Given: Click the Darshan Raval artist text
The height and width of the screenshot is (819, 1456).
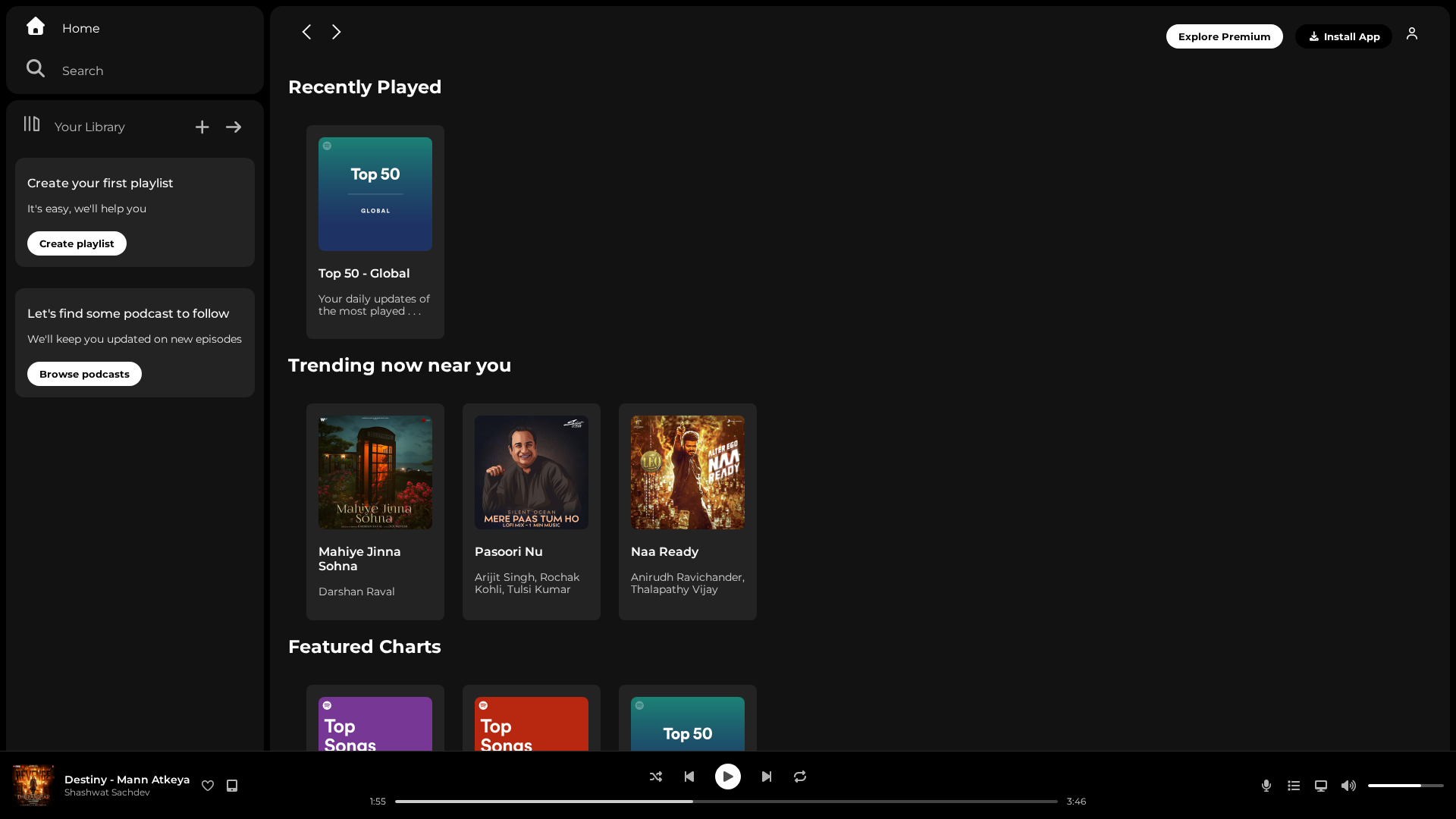Looking at the screenshot, I should click(356, 591).
